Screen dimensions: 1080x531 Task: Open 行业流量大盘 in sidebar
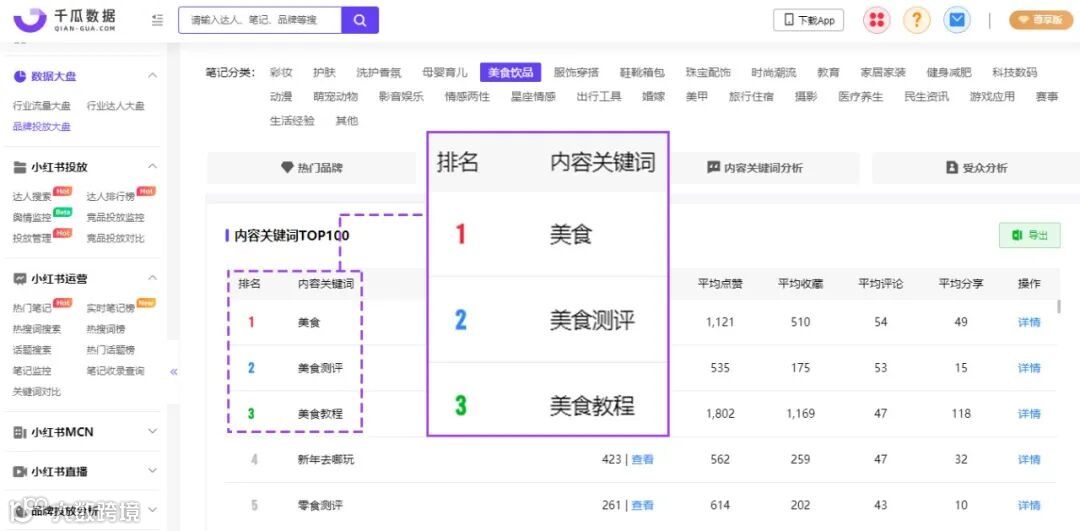point(41,106)
